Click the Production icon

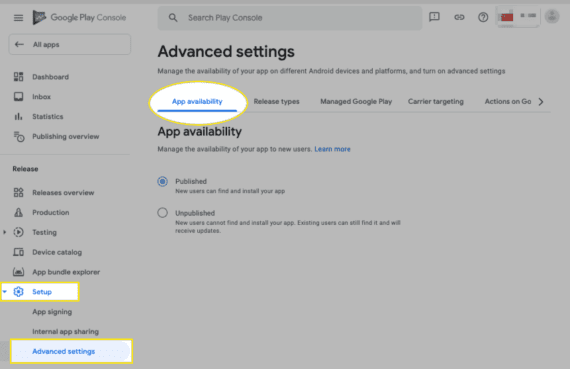(x=19, y=212)
